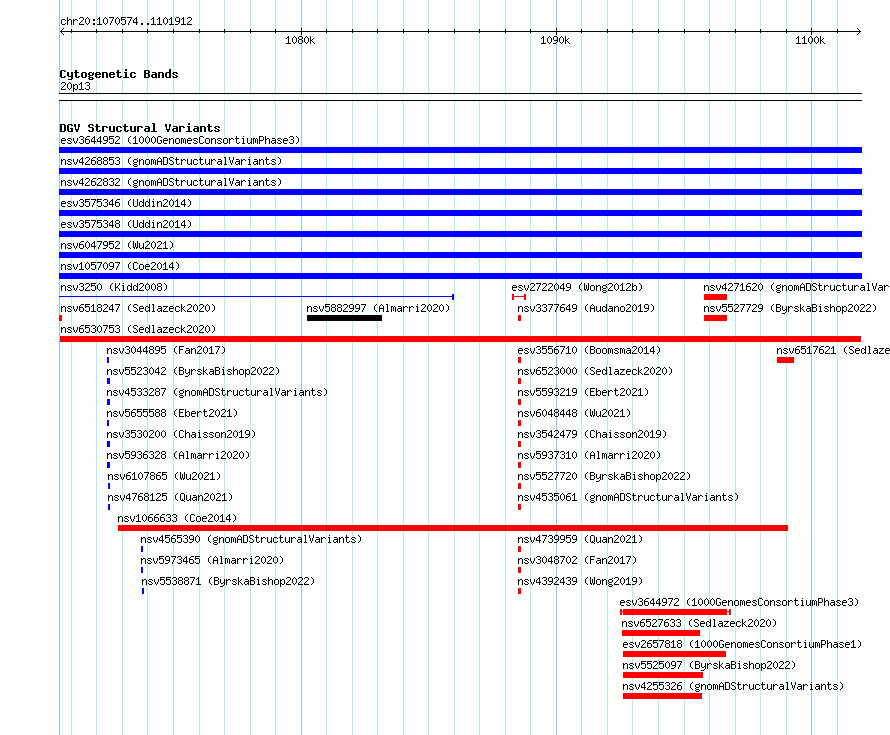
Task: Click the nsv3250 (Kidd2008) label
Action: click(114, 287)
